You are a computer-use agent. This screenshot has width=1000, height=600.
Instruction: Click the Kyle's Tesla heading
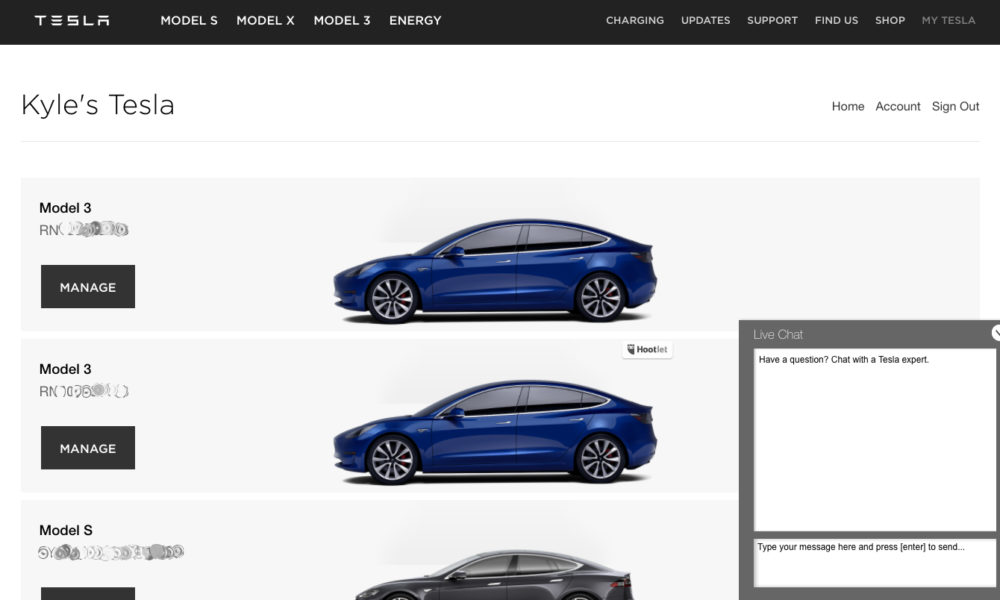(98, 105)
